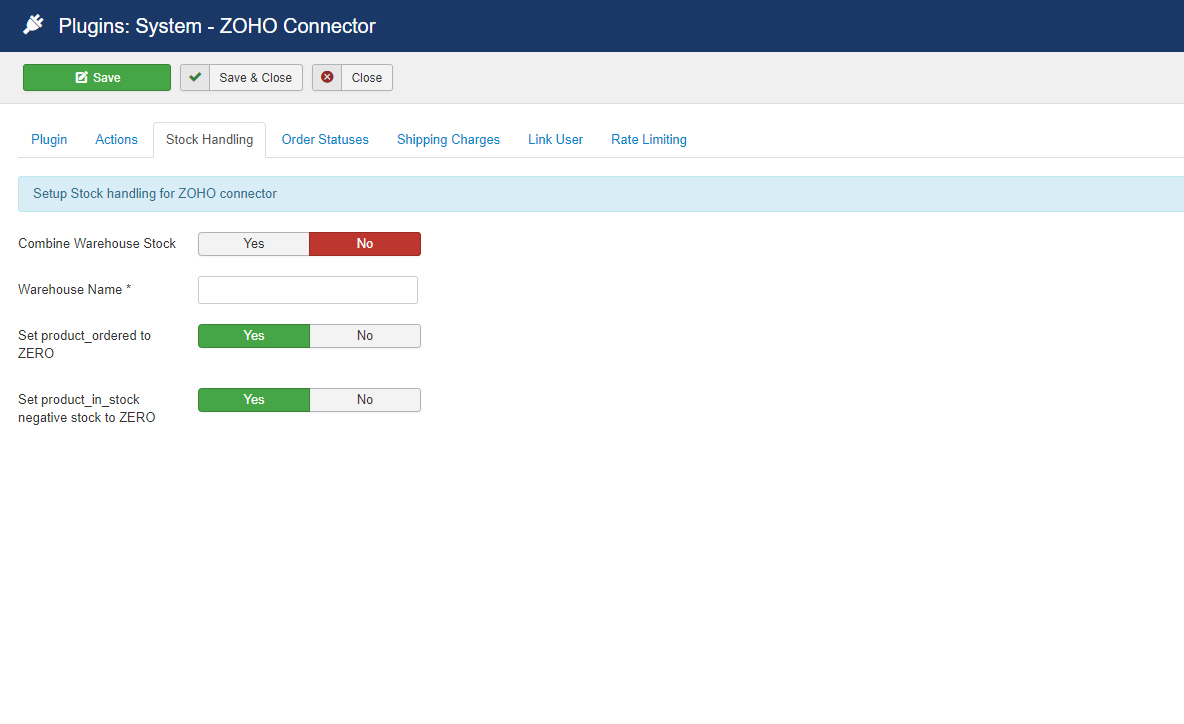Screen dimensions: 1184x724
Task: Set Combine Warehouse Stock to Yes
Action: point(254,244)
